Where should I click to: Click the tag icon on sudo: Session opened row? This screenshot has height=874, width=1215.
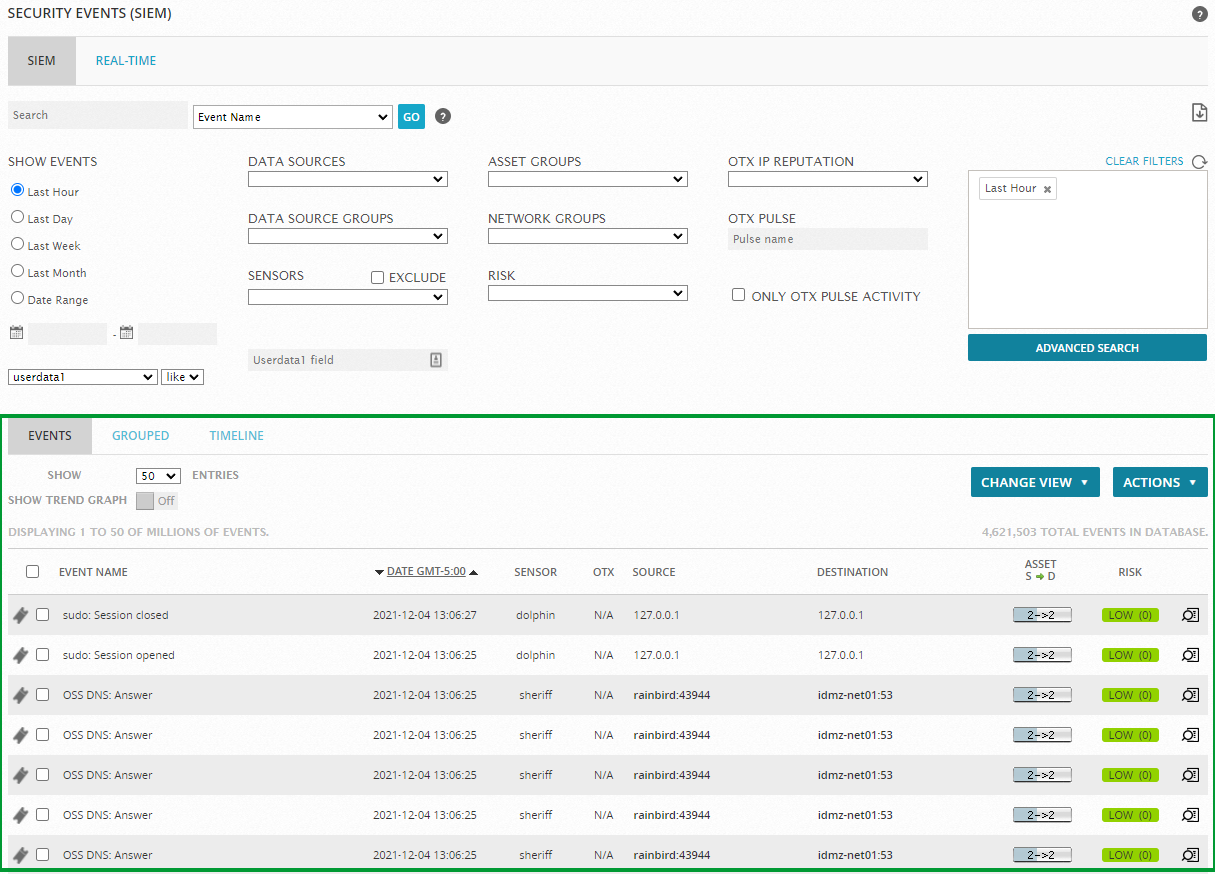[x=20, y=655]
